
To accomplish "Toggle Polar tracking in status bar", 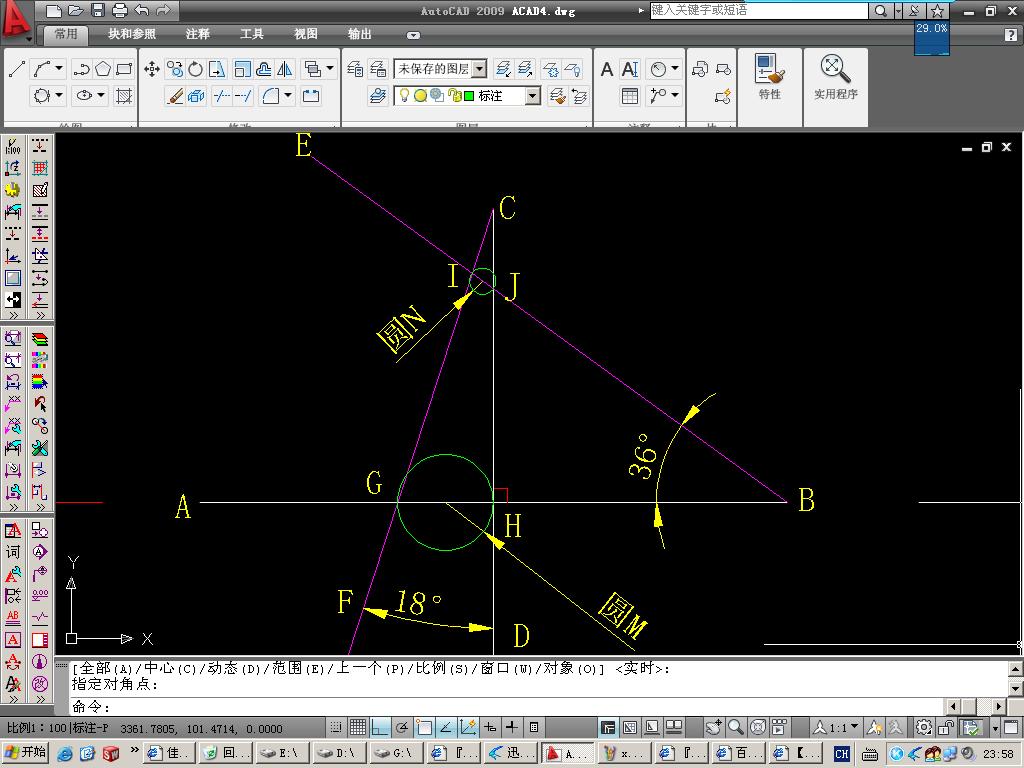I will pyautogui.click(x=402, y=727).
